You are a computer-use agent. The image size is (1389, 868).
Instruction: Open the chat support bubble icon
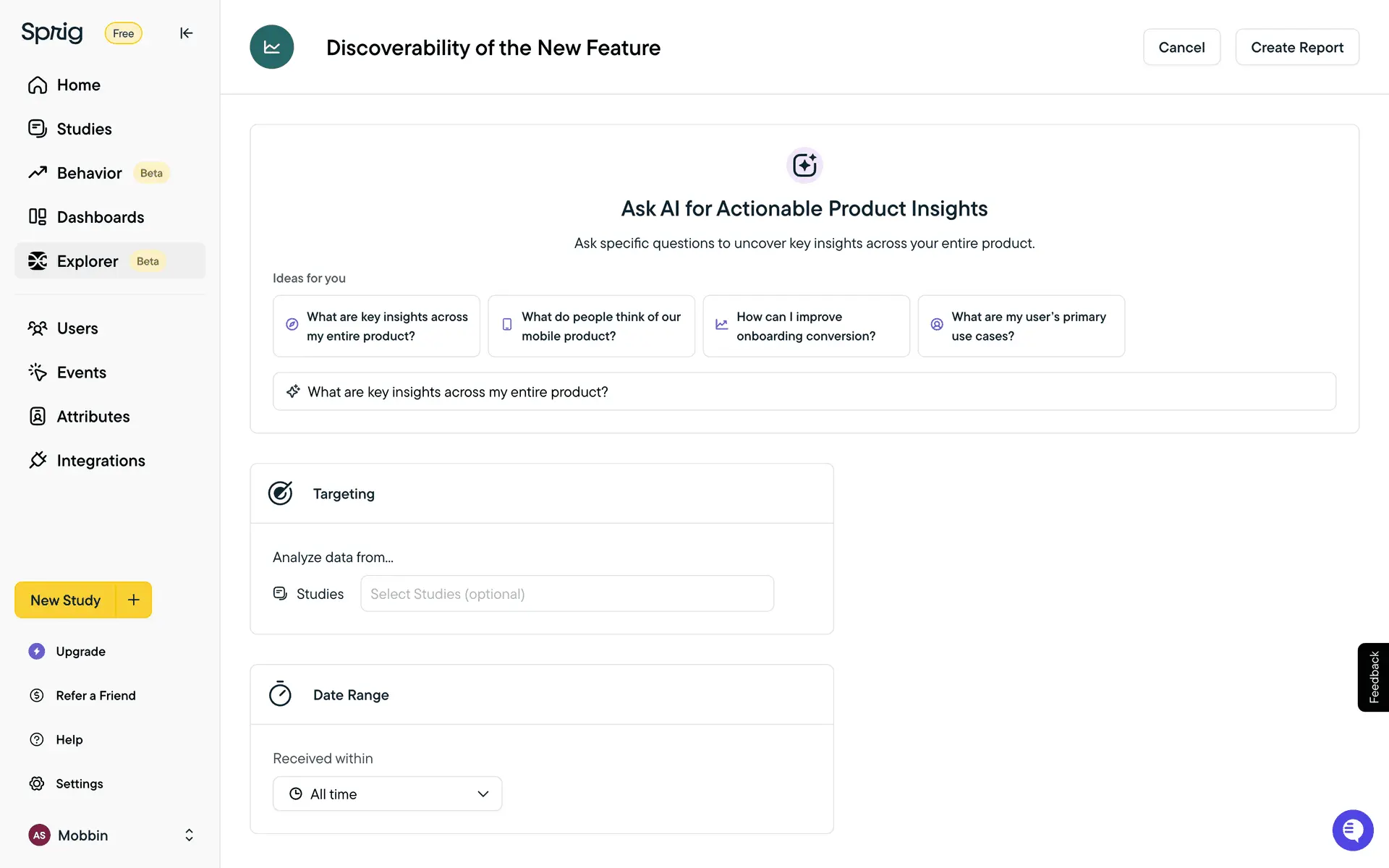pos(1352,830)
